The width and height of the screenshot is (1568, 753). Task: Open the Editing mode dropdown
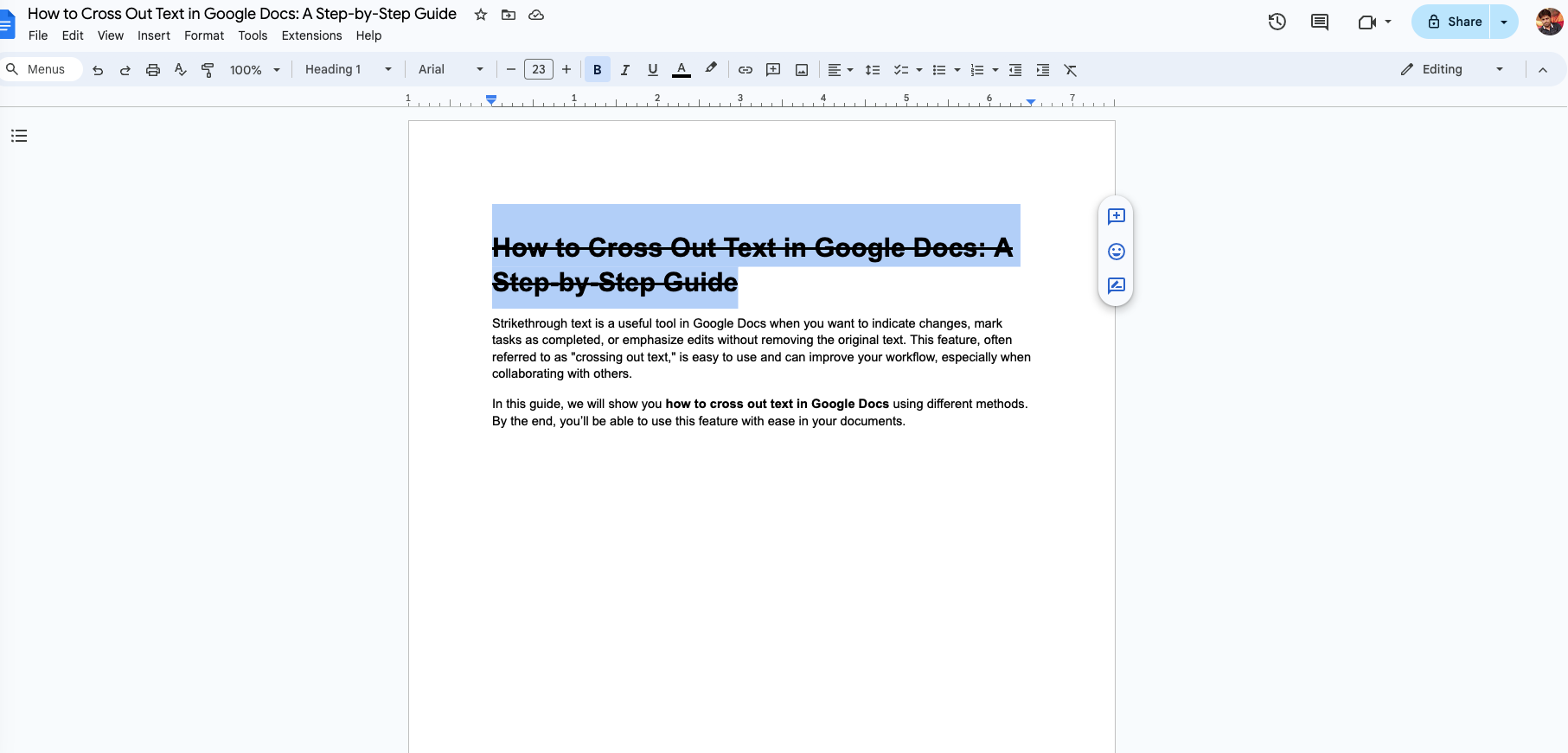(1453, 69)
